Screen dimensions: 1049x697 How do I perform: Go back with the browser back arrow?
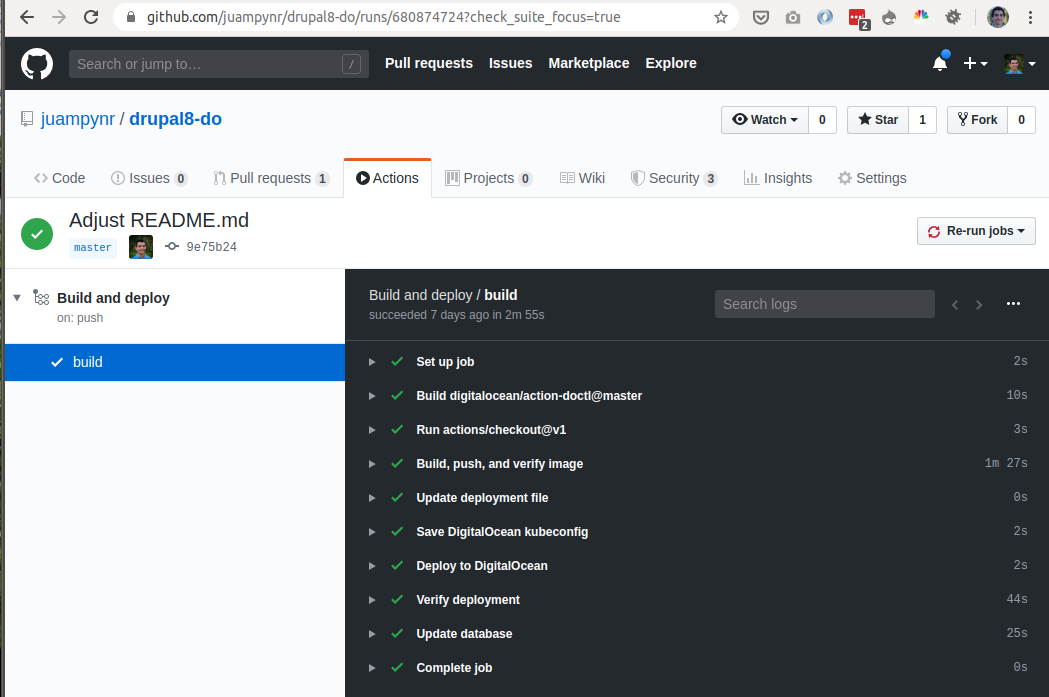pyautogui.click(x=27, y=17)
